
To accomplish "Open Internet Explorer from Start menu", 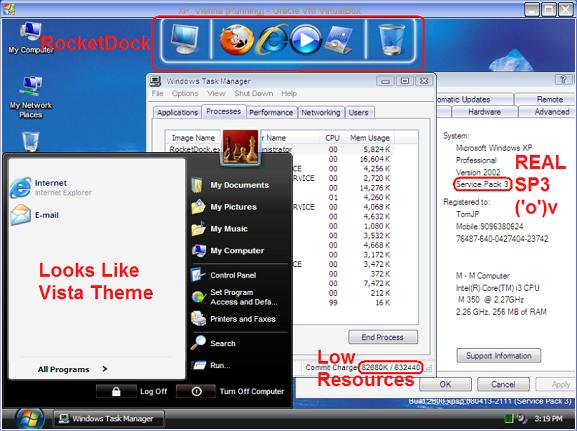I will pos(51,187).
